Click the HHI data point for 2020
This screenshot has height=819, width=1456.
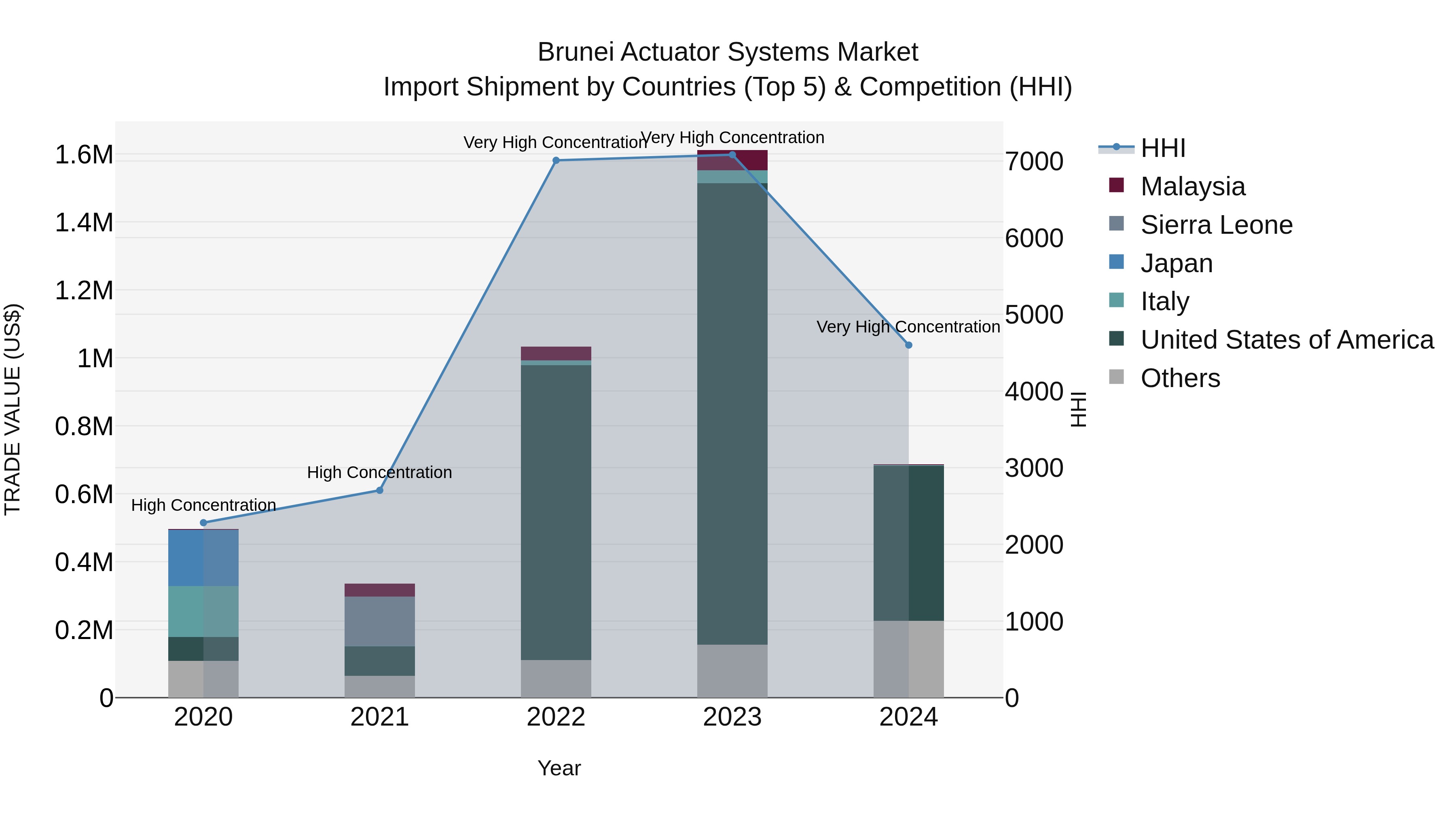(x=203, y=523)
